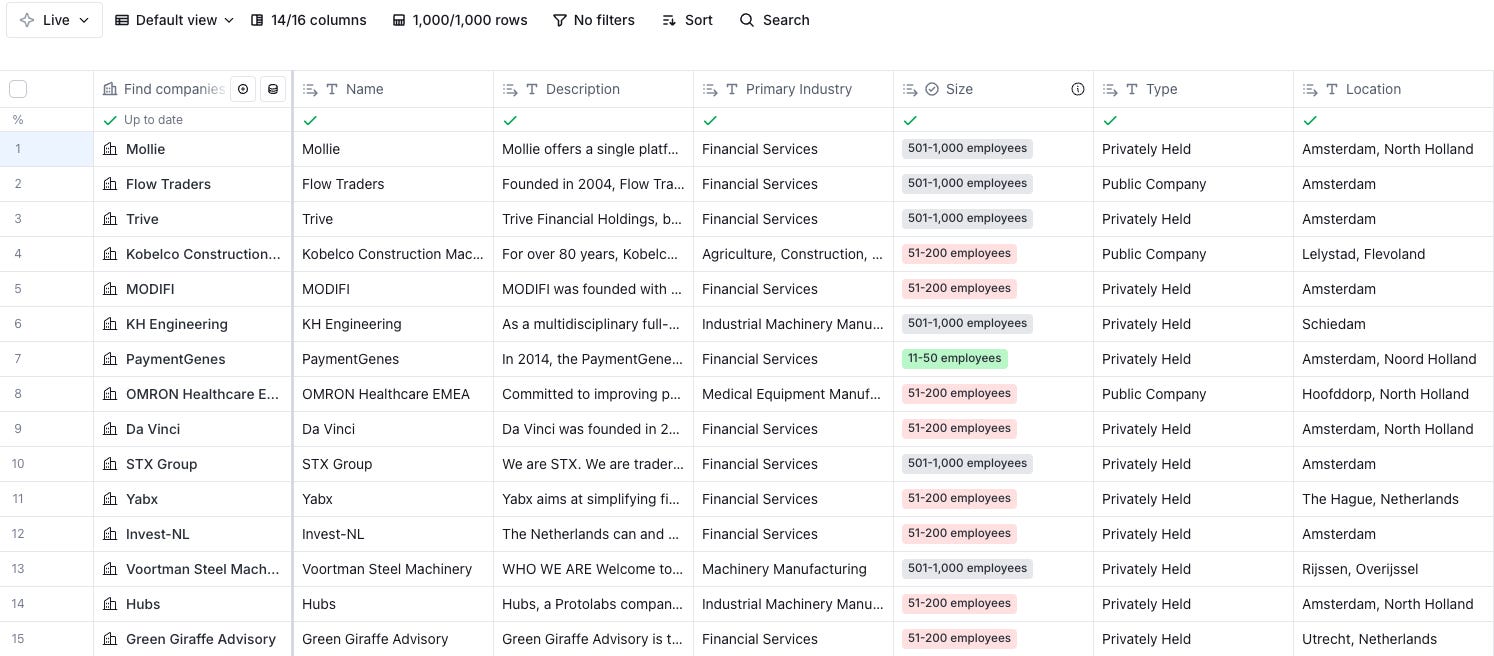This screenshot has width=1494, height=656.
Task: Select row number 1
Action: click(x=18, y=149)
